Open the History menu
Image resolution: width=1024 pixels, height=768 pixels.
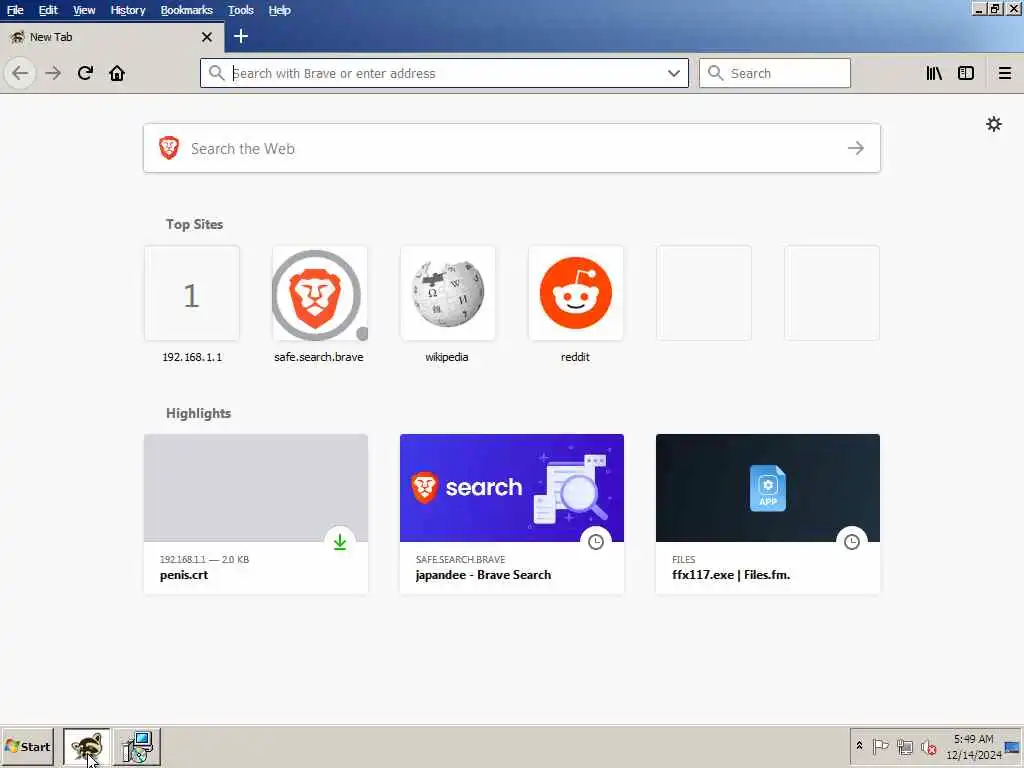[128, 10]
